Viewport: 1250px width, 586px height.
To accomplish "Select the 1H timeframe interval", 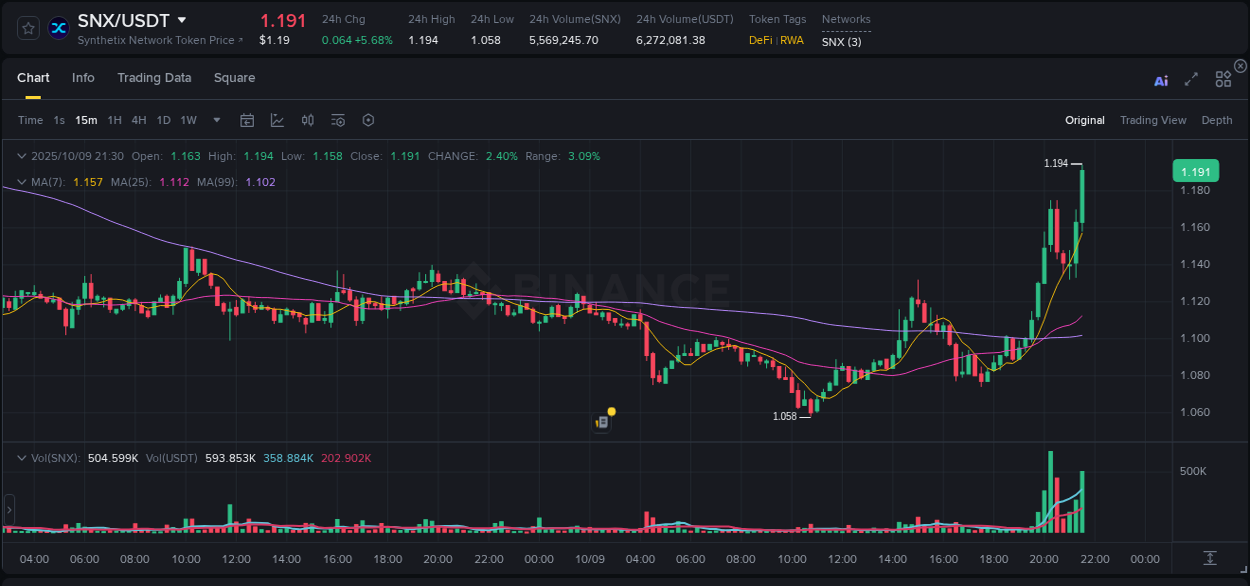I will click(115, 119).
